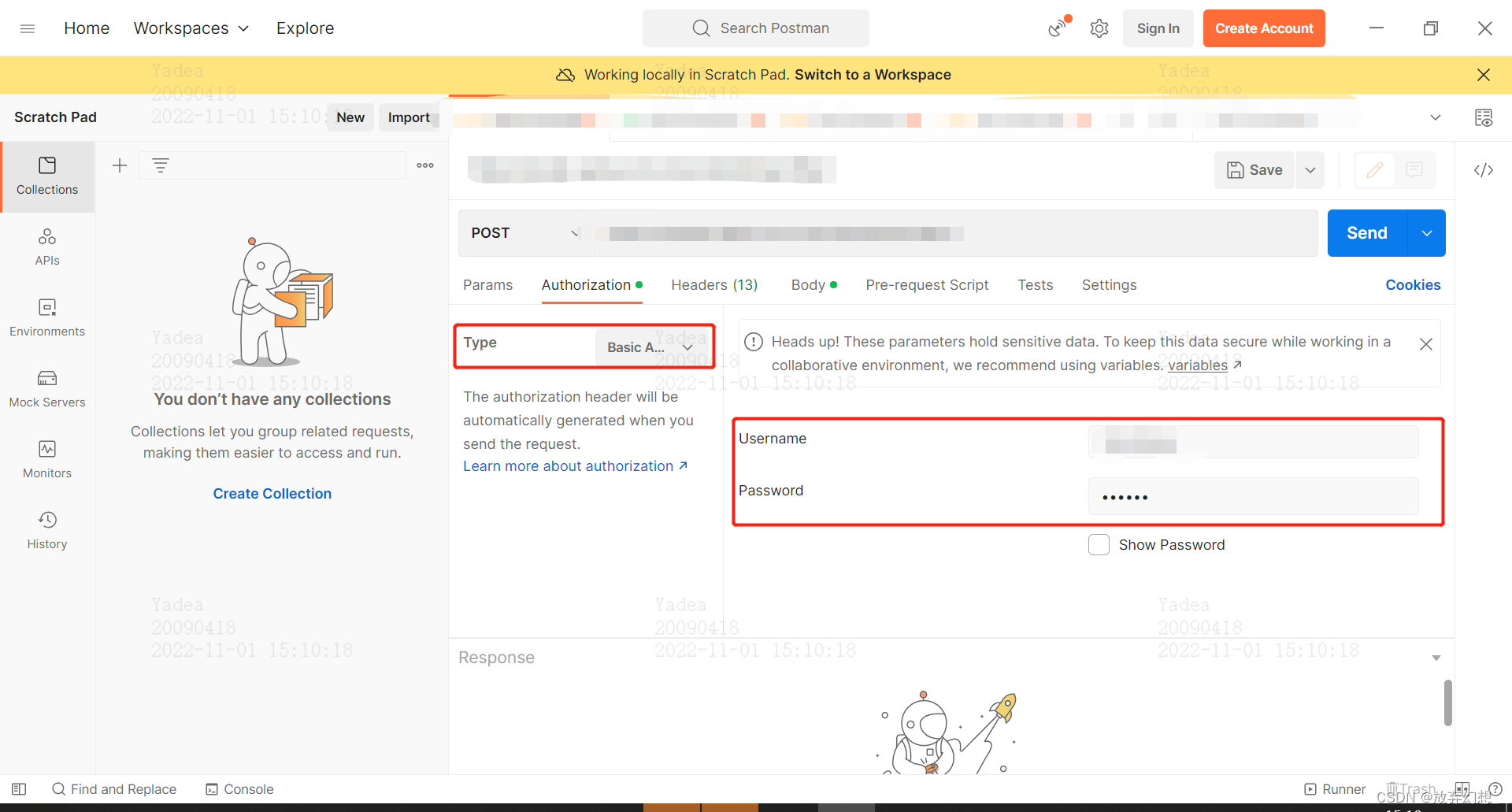Click the Username input field
Image resolution: width=1512 pixels, height=812 pixels.
pos(1254,442)
